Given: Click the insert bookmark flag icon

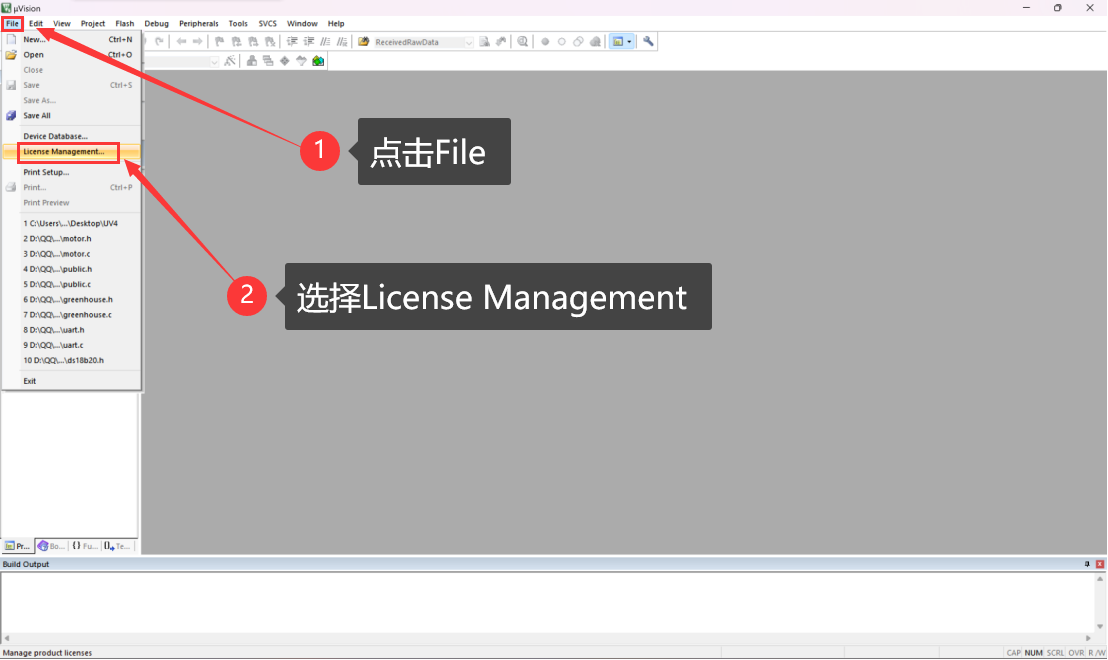Looking at the screenshot, I should click(x=219, y=42).
